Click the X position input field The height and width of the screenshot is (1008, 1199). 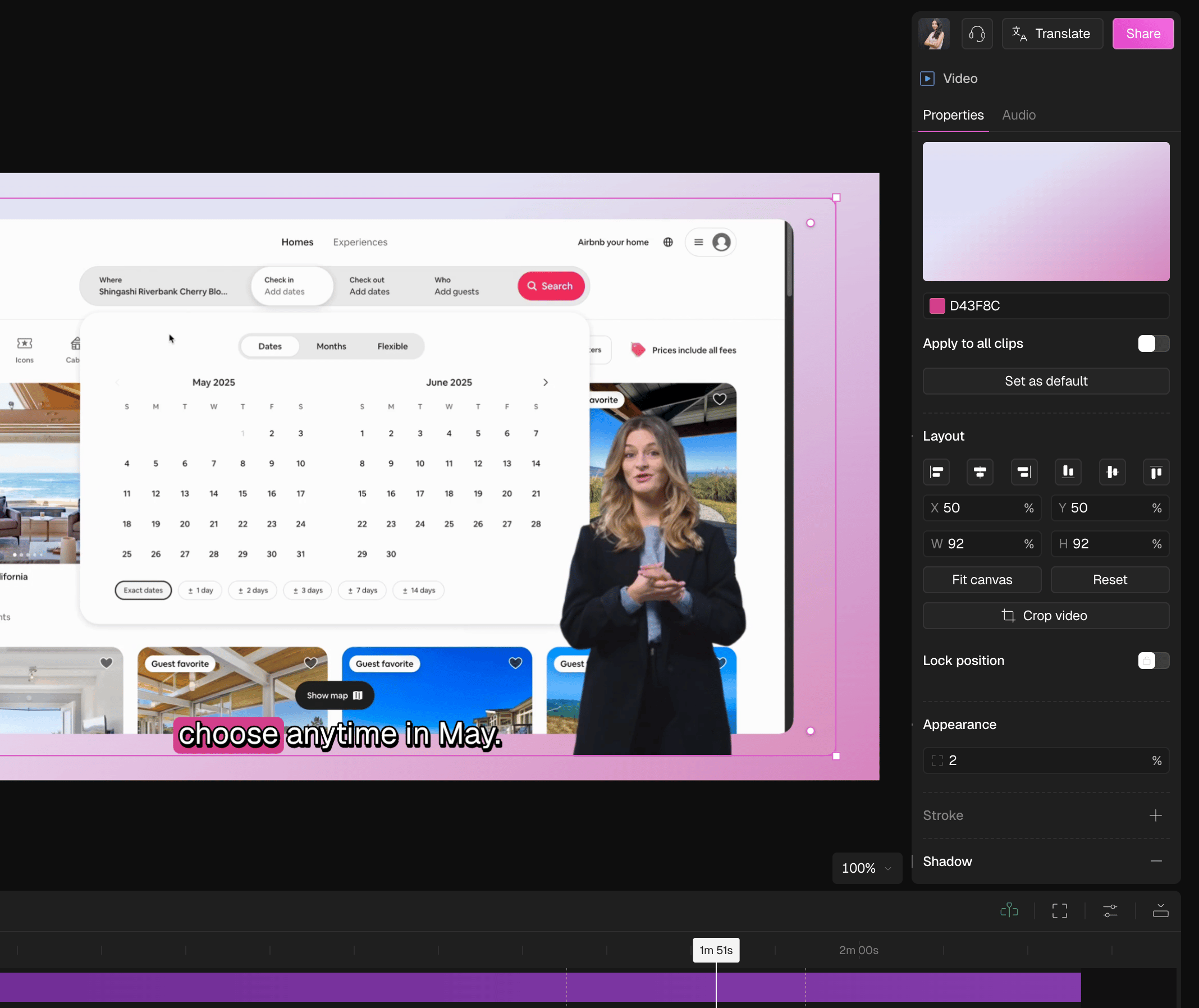[x=982, y=508]
